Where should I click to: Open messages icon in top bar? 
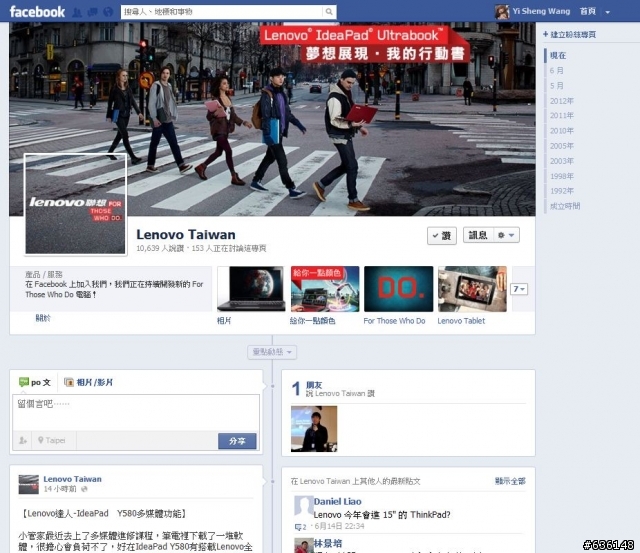[x=92, y=12]
